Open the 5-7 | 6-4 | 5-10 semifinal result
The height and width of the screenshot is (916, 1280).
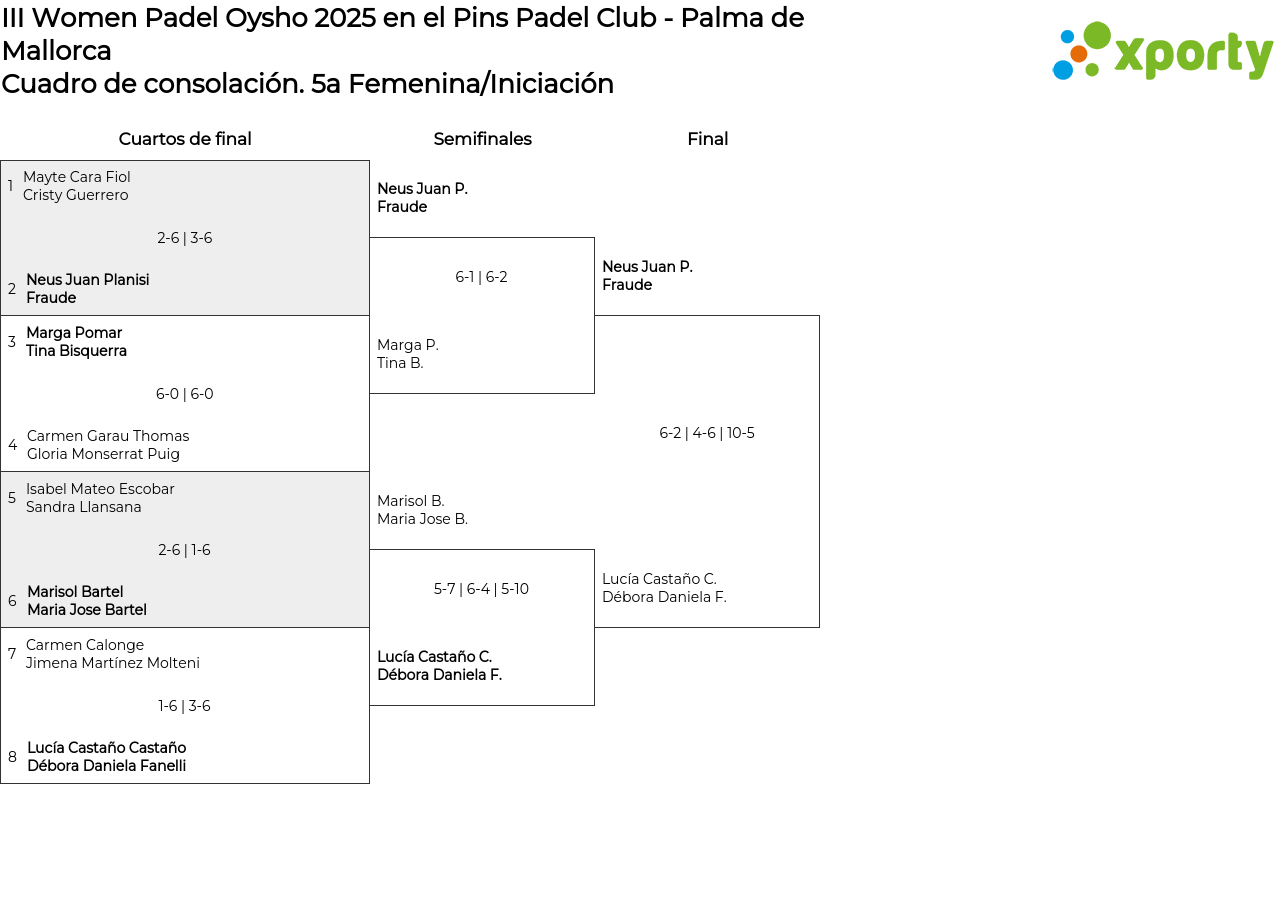[481, 589]
